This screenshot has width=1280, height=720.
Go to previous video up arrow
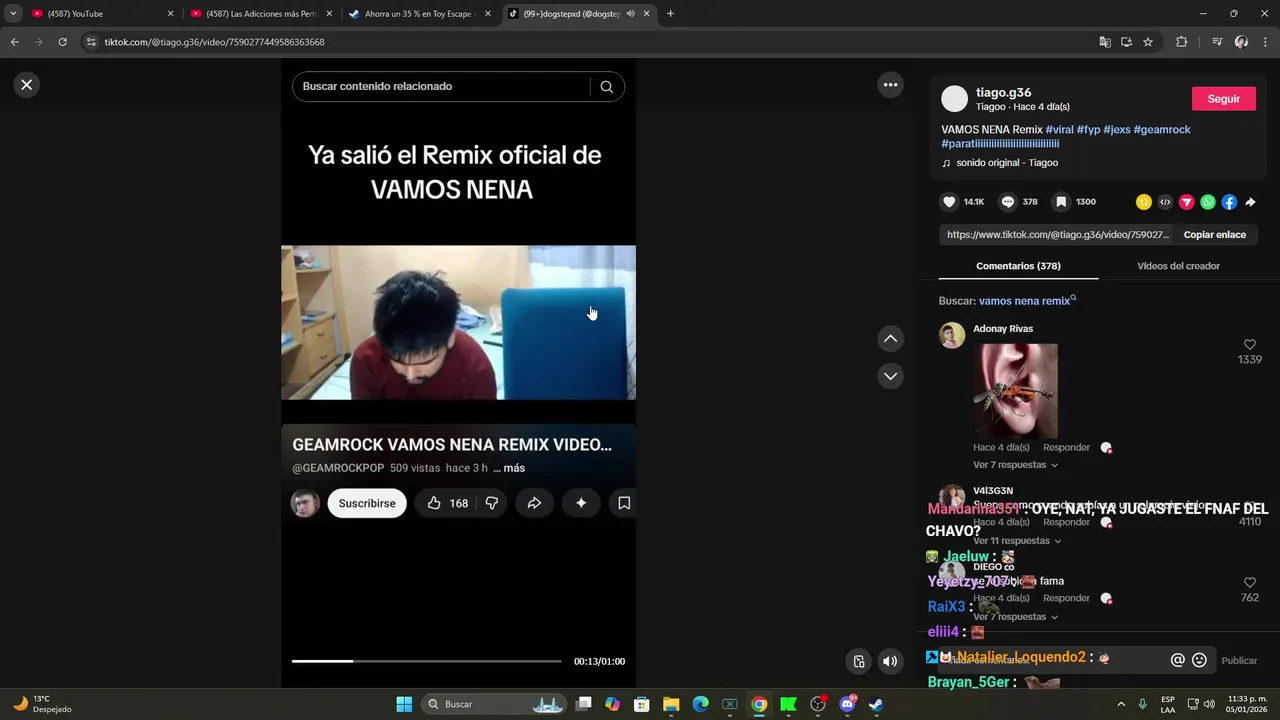890,339
